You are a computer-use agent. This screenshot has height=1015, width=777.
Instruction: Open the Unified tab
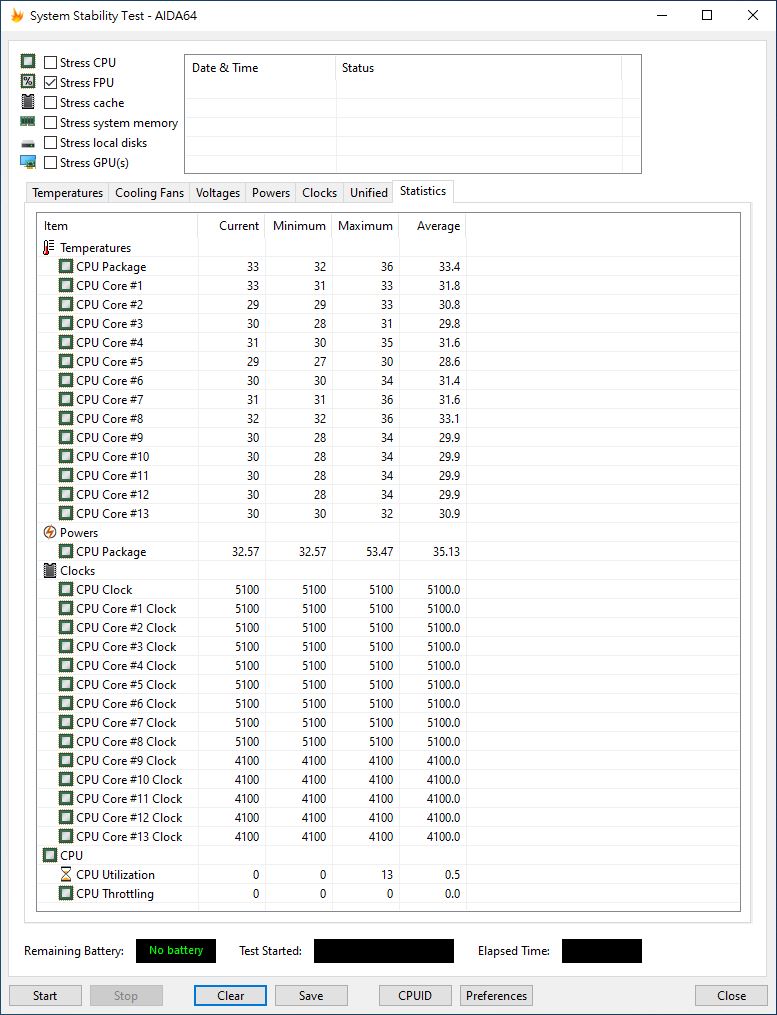pos(368,193)
